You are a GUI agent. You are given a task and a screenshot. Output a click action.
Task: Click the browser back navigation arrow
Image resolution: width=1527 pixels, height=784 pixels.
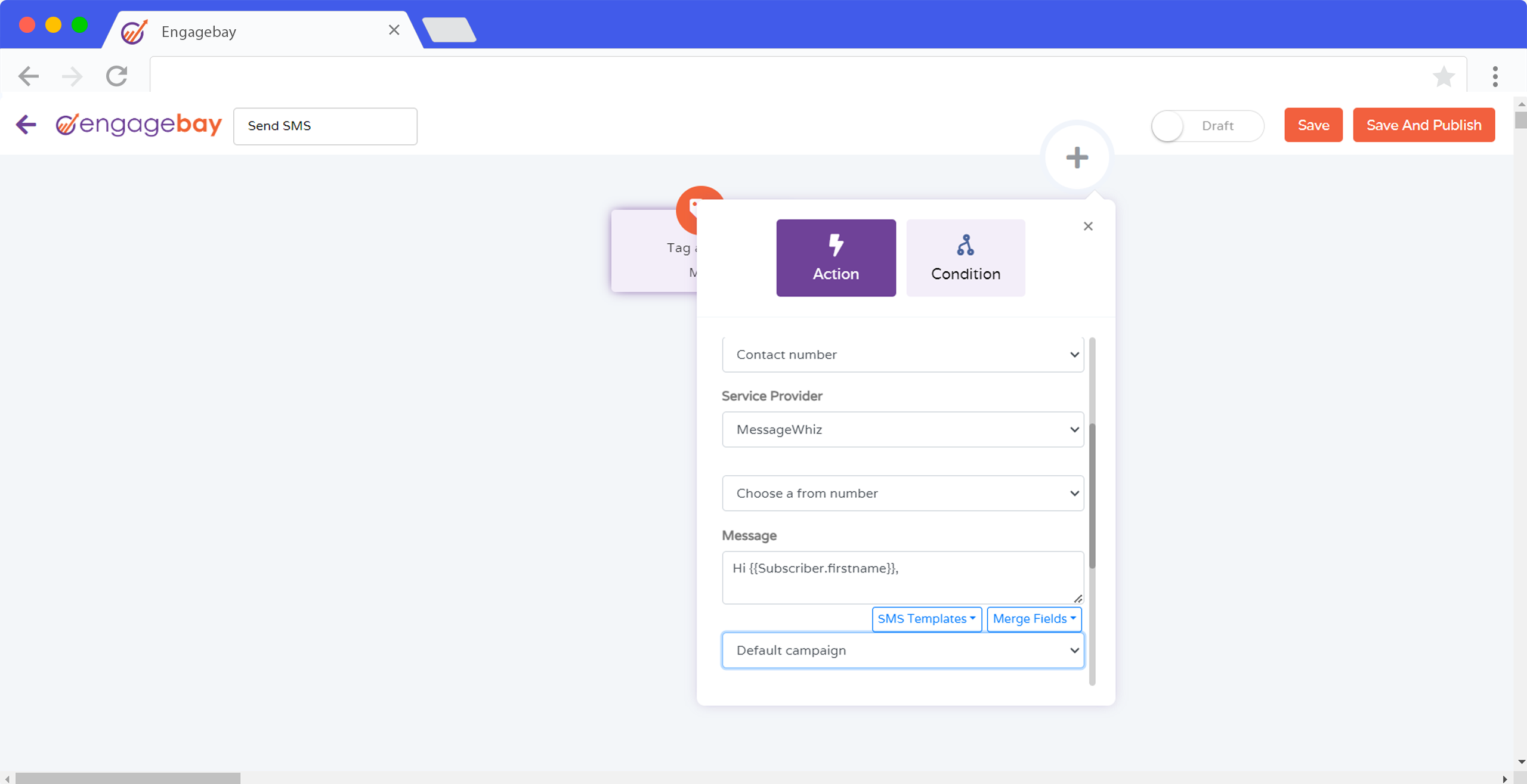coord(28,76)
